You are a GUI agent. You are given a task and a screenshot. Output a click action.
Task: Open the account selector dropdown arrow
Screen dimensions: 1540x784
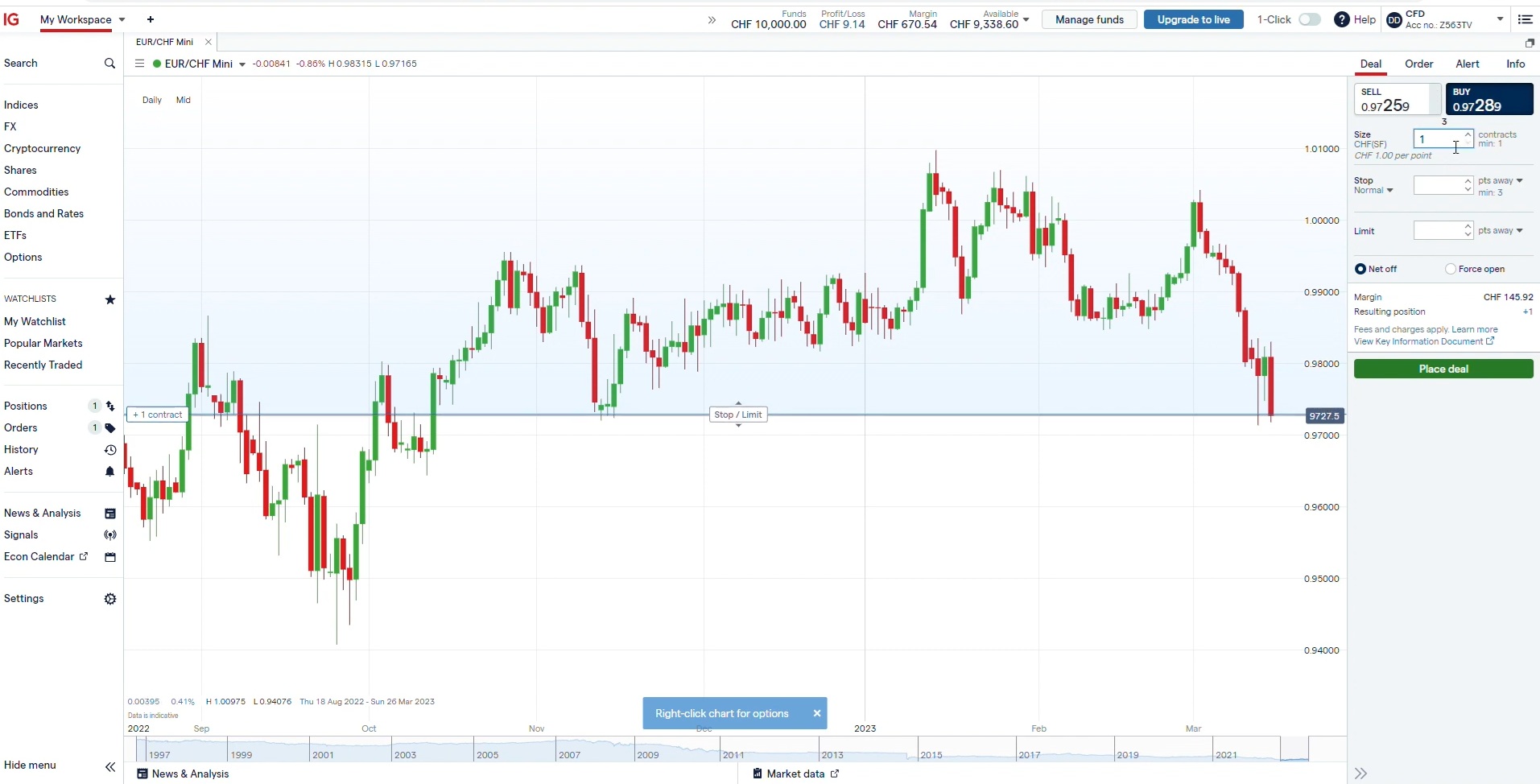click(x=1501, y=19)
